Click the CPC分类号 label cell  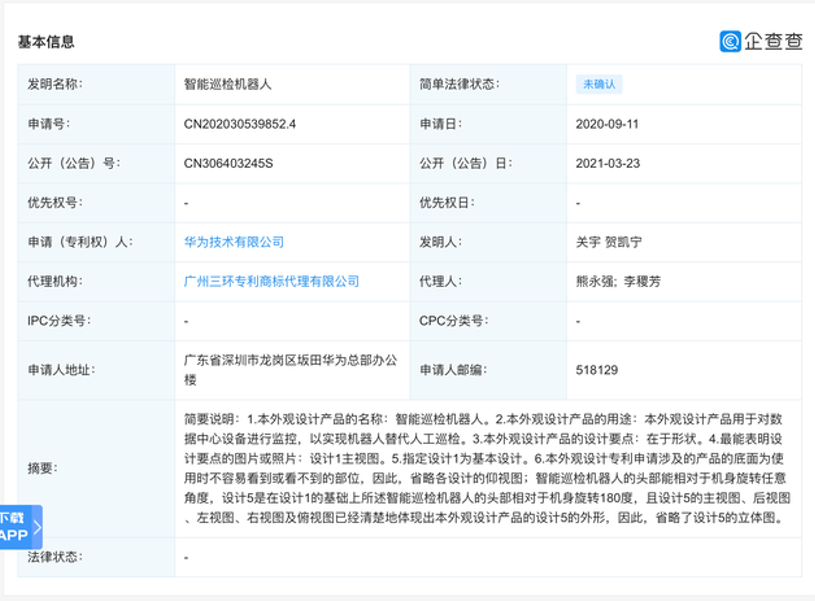coord(488,321)
